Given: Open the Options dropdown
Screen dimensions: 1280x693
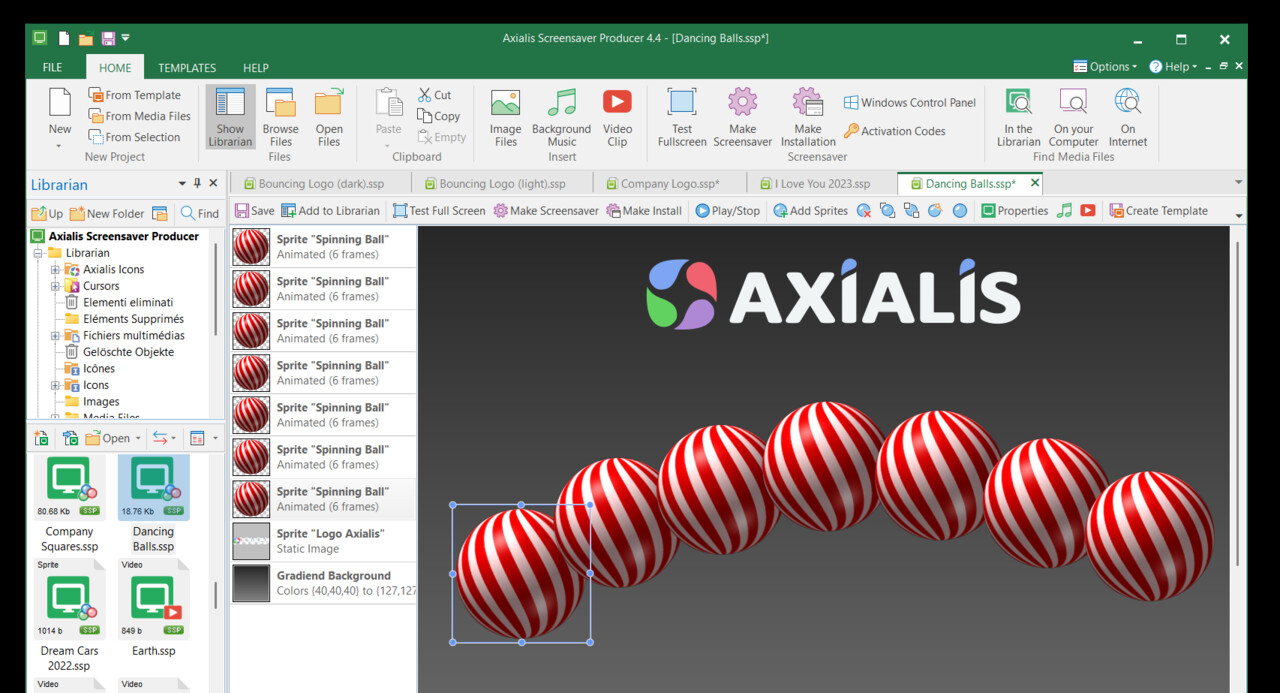Looking at the screenshot, I should (1104, 66).
